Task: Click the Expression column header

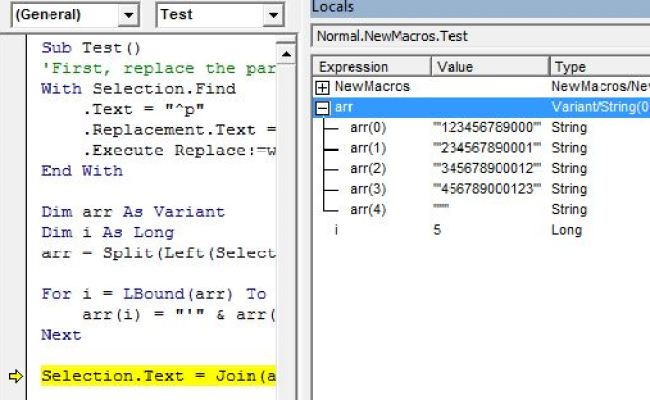Action: (x=372, y=67)
